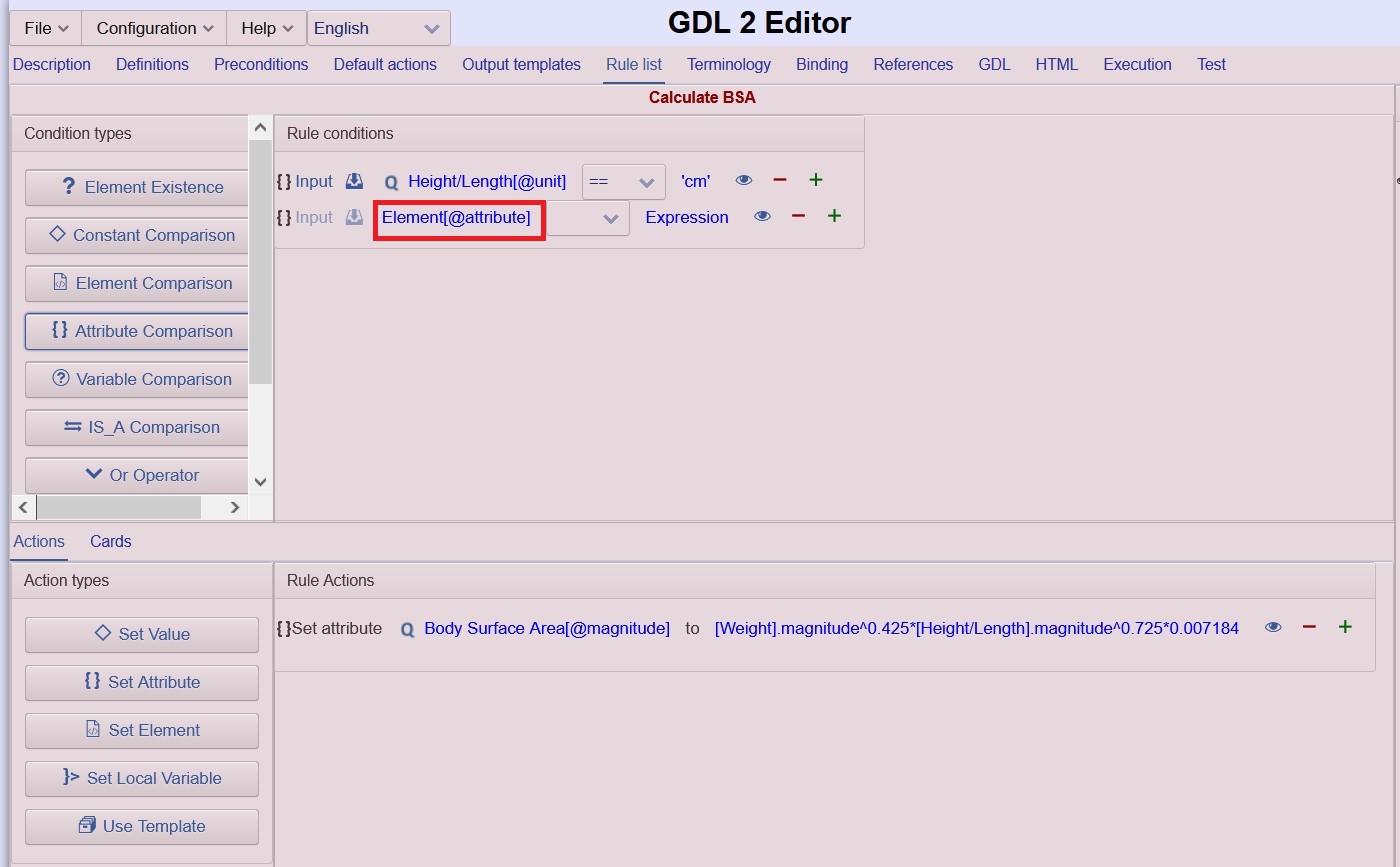
Task: Switch to the Actions tab
Action: 39,541
